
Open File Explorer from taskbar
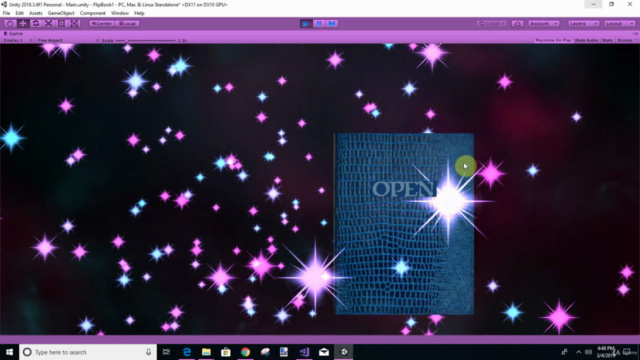point(206,352)
